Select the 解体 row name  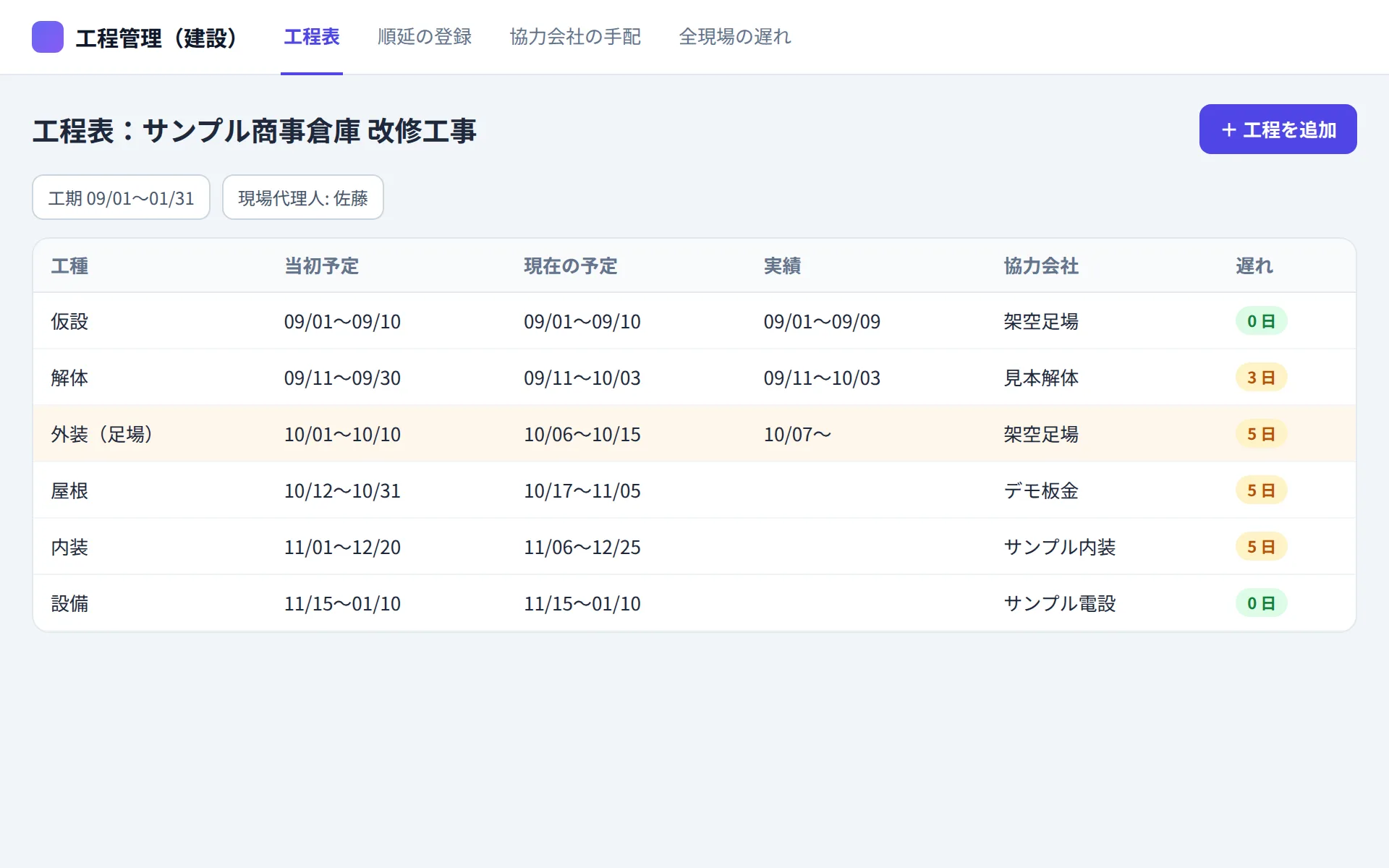pyautogui.click(x=69, y=378)
